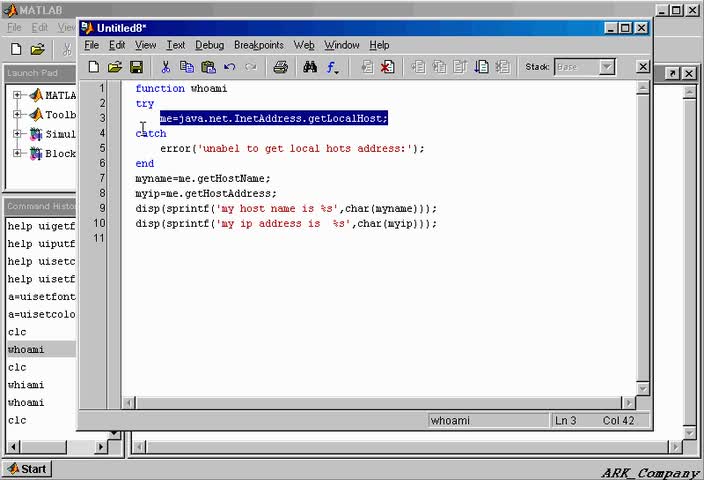The image size is (704, 480).
Task: Expand the Blockset node in Launch Pad
Action: point(17,153)
